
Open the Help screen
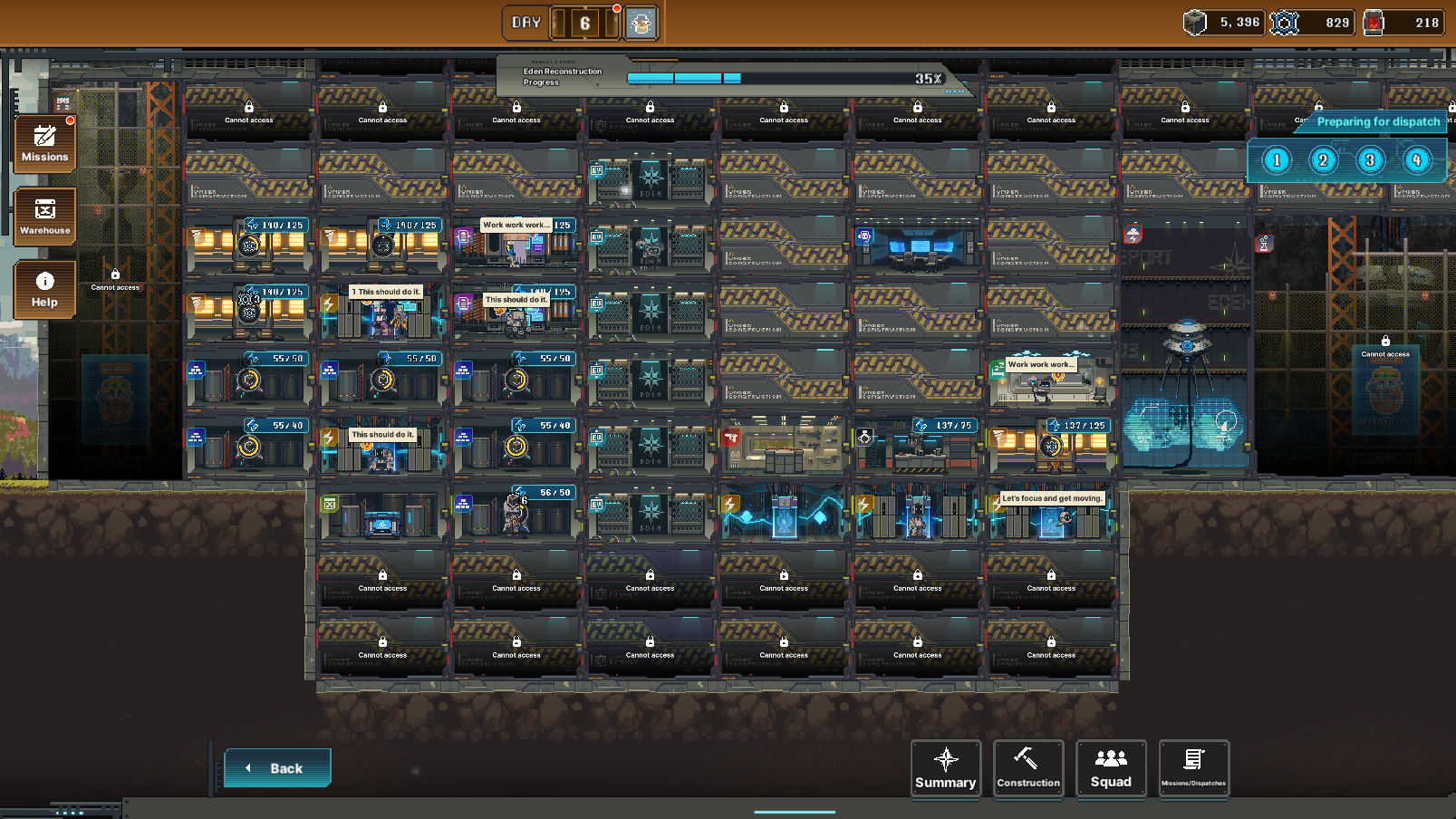(44, 290)
